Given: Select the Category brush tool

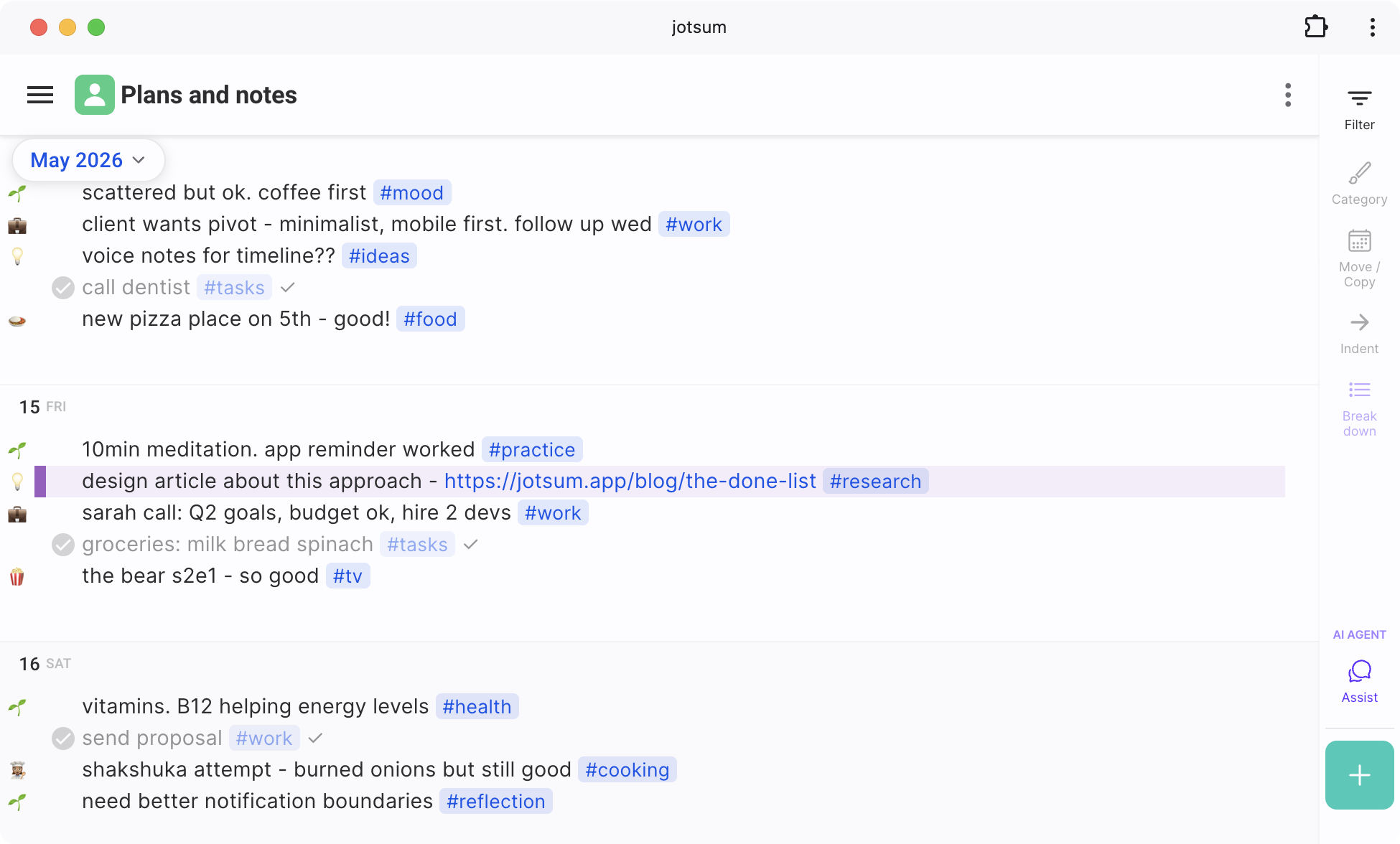Looking at the screenshot, I should click(1360, 184).
